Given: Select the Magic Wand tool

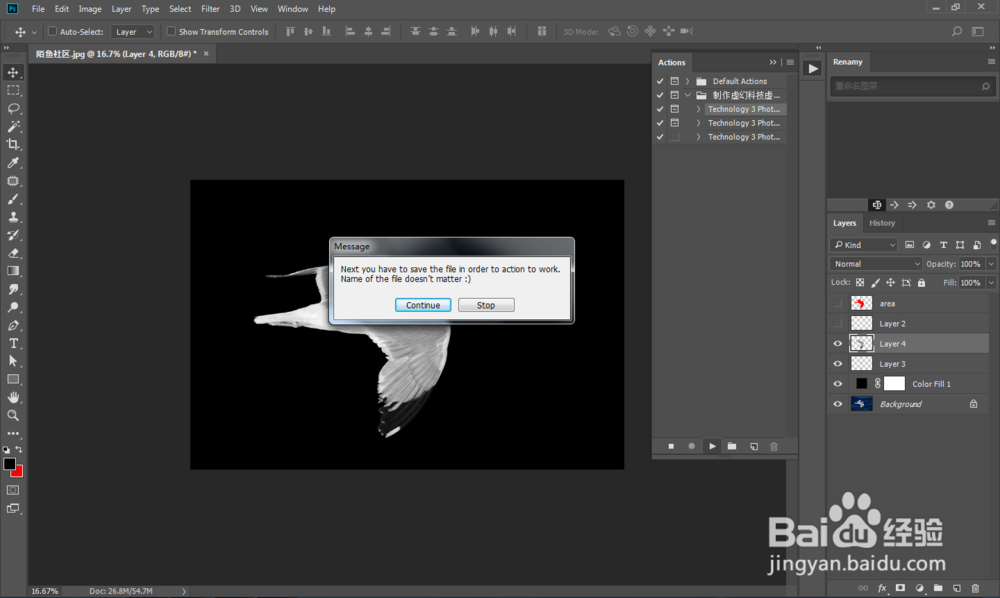Looking at the screenshot, I should coord(13,126).
